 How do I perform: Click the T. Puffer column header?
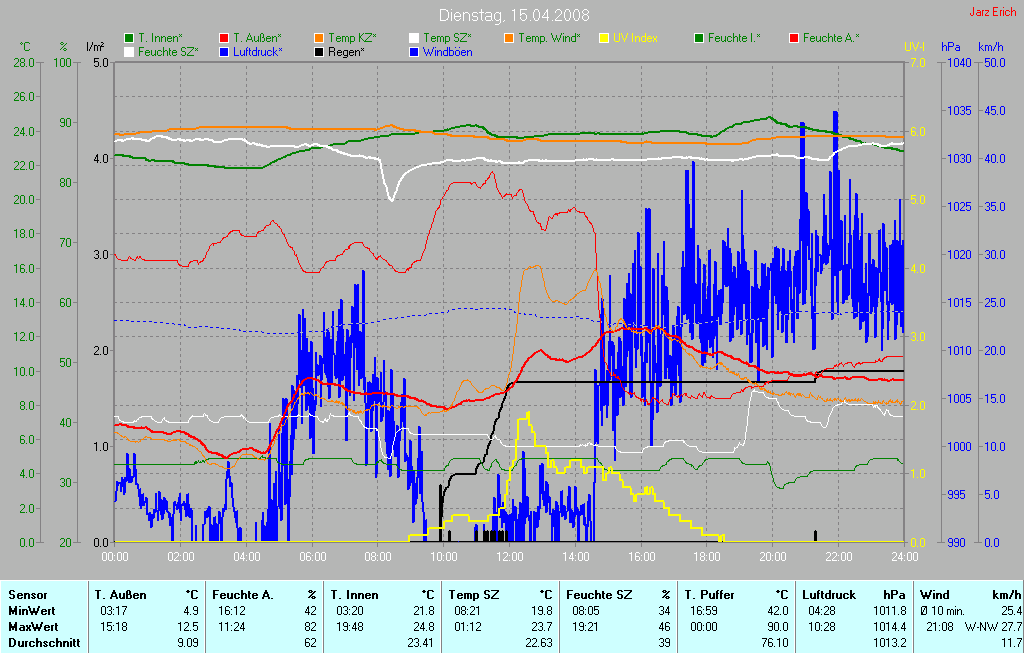coord(709,595)
